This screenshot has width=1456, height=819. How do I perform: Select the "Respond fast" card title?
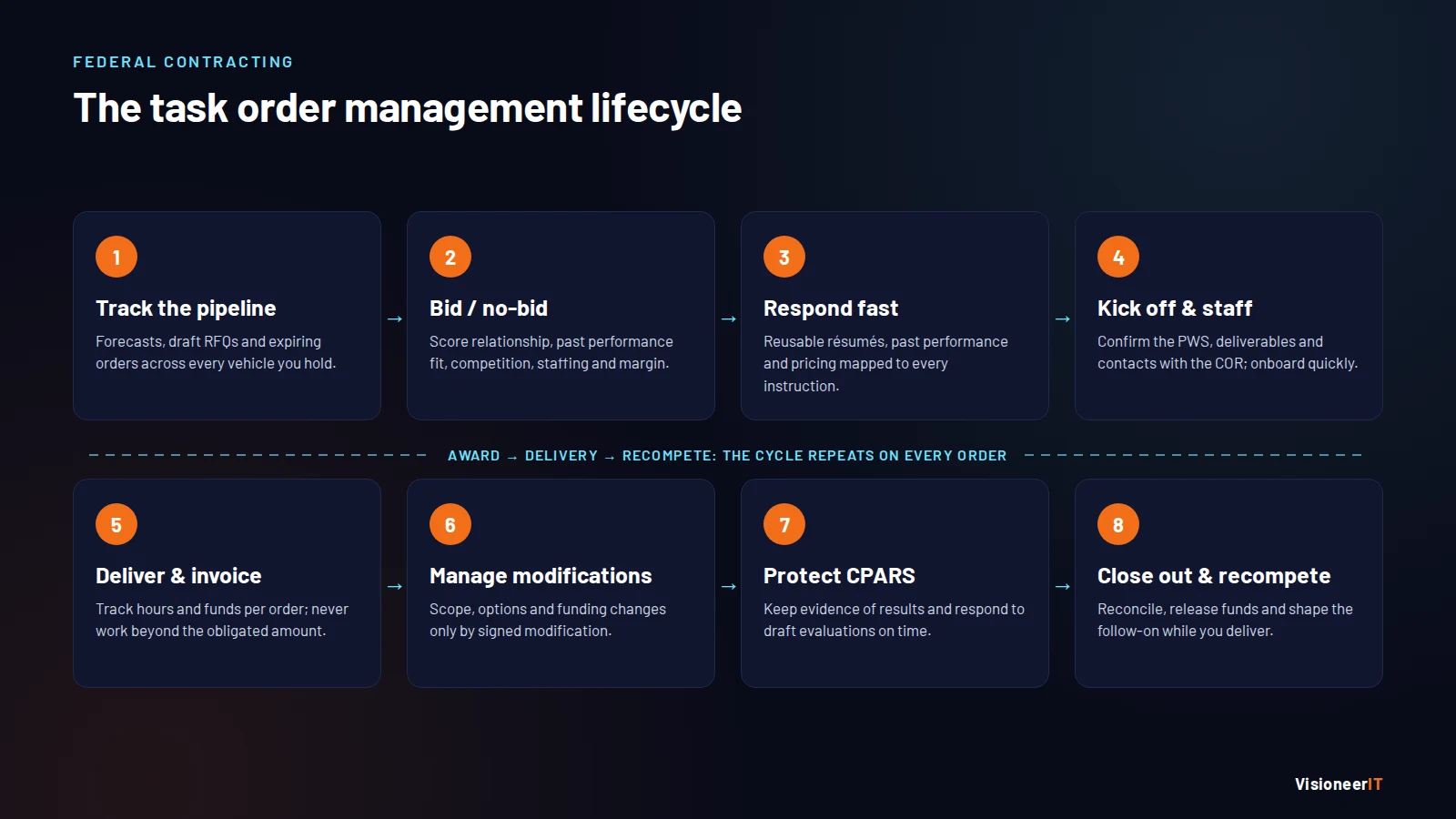click(x=831, y=308)
